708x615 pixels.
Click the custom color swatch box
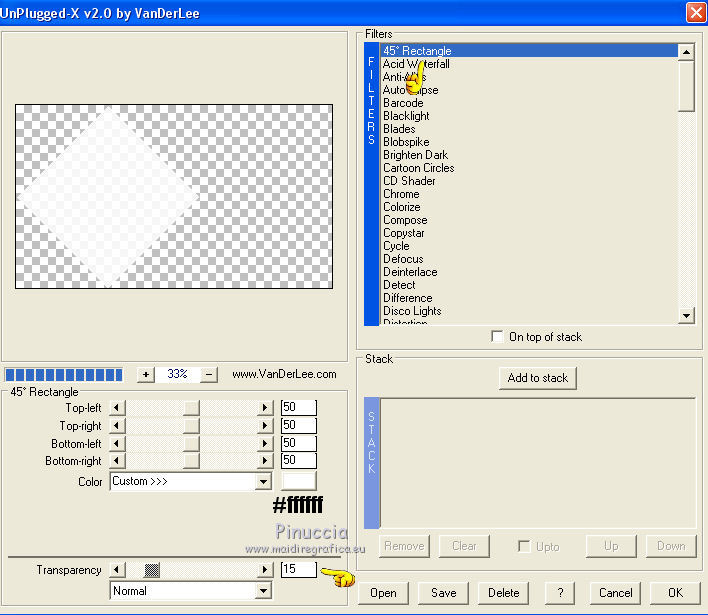299,481
